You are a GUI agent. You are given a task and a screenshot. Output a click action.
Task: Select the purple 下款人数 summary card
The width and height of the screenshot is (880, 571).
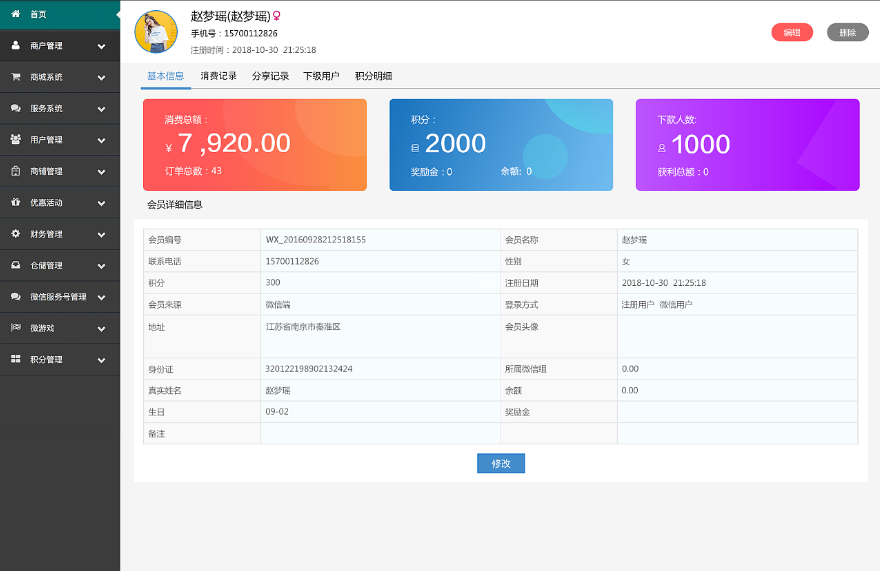748,145
